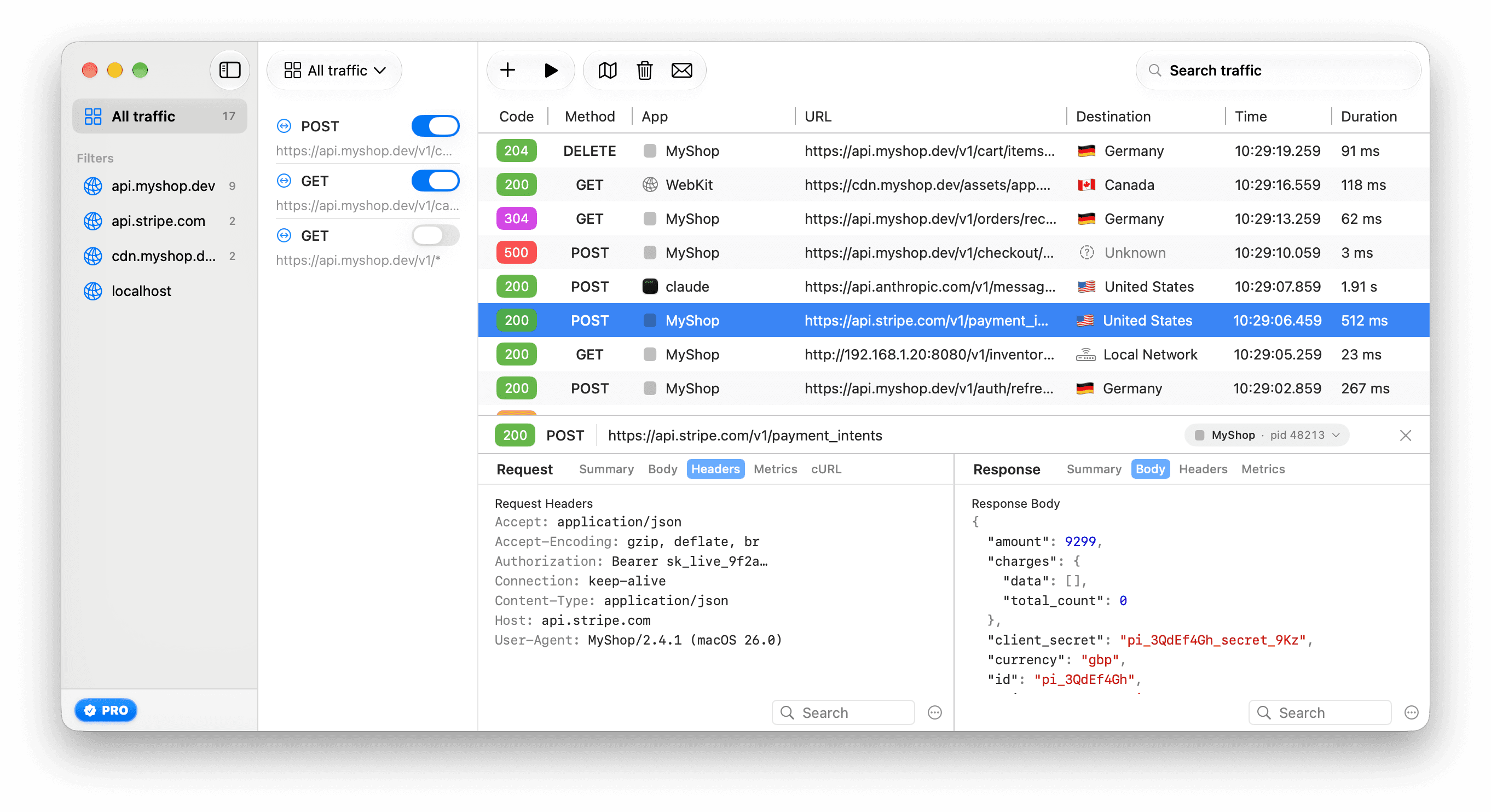This screenshot has width=1491, height=812.
Task: Switch to Response Headers tab
Action: click(1203, 469)
